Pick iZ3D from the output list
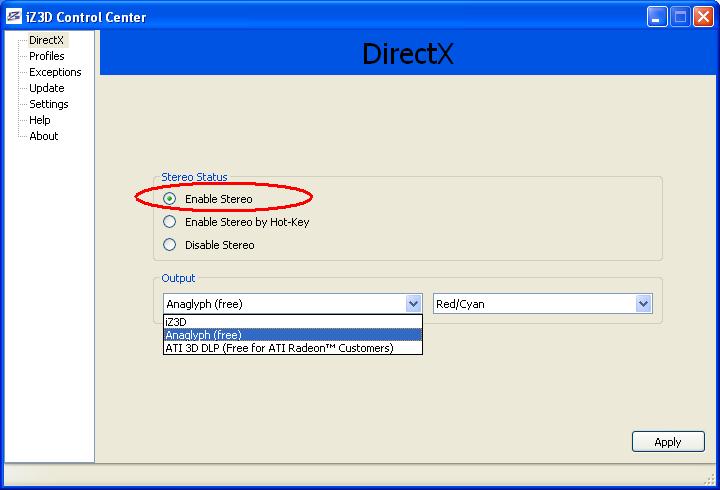 (x=292, y=322)
